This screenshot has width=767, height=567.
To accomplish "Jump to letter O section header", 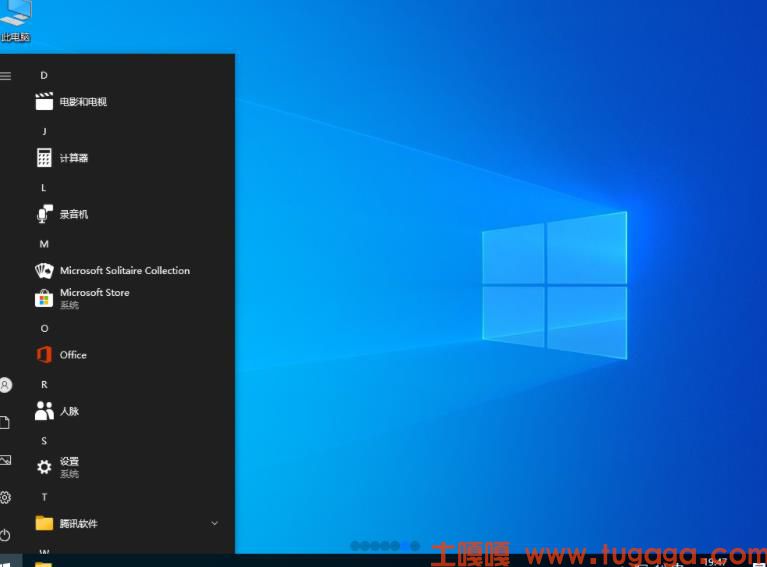I will click(44, 328).
